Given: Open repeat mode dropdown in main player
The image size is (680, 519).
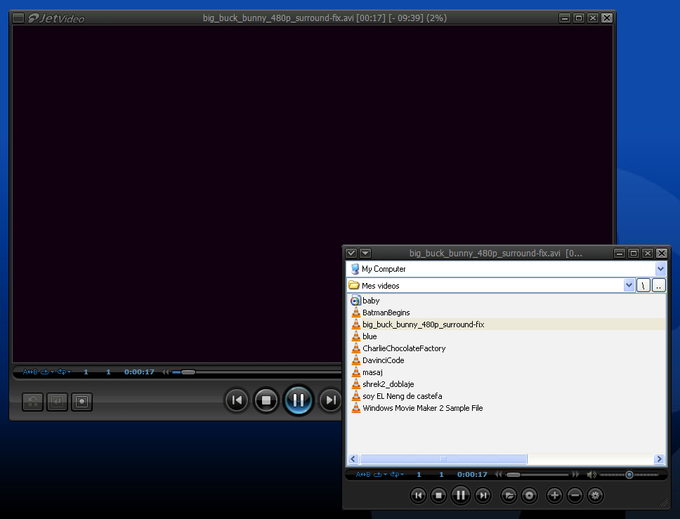Looking at the screenshot, I should point(49,372).
